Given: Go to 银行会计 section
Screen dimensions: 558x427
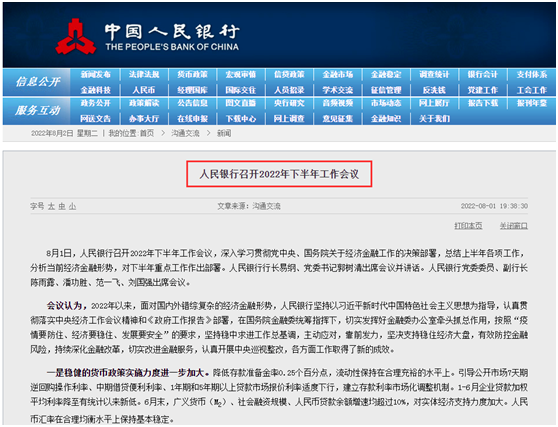Looking at the screenshot, I should pos(483,74).
